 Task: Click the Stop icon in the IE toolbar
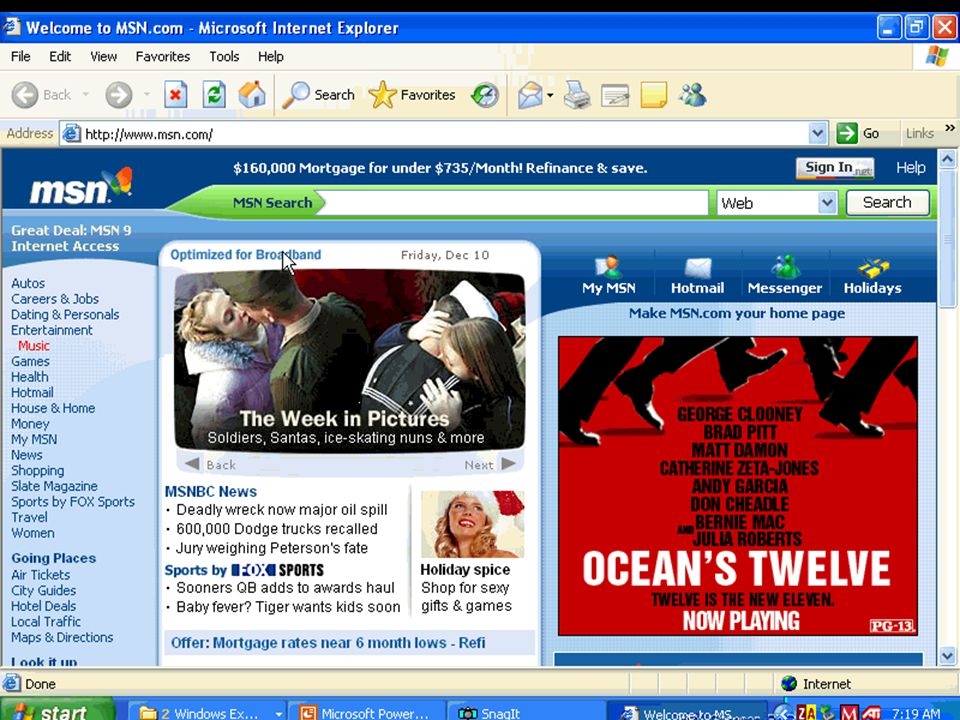(175, 95)
